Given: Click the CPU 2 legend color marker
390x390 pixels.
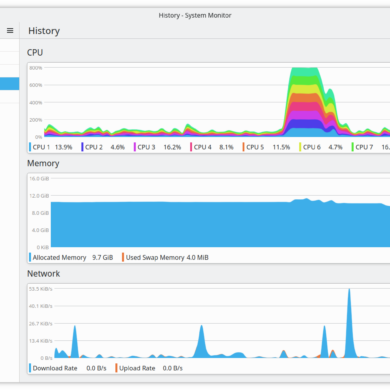Looking at the screenshot, I should [82, 147].
